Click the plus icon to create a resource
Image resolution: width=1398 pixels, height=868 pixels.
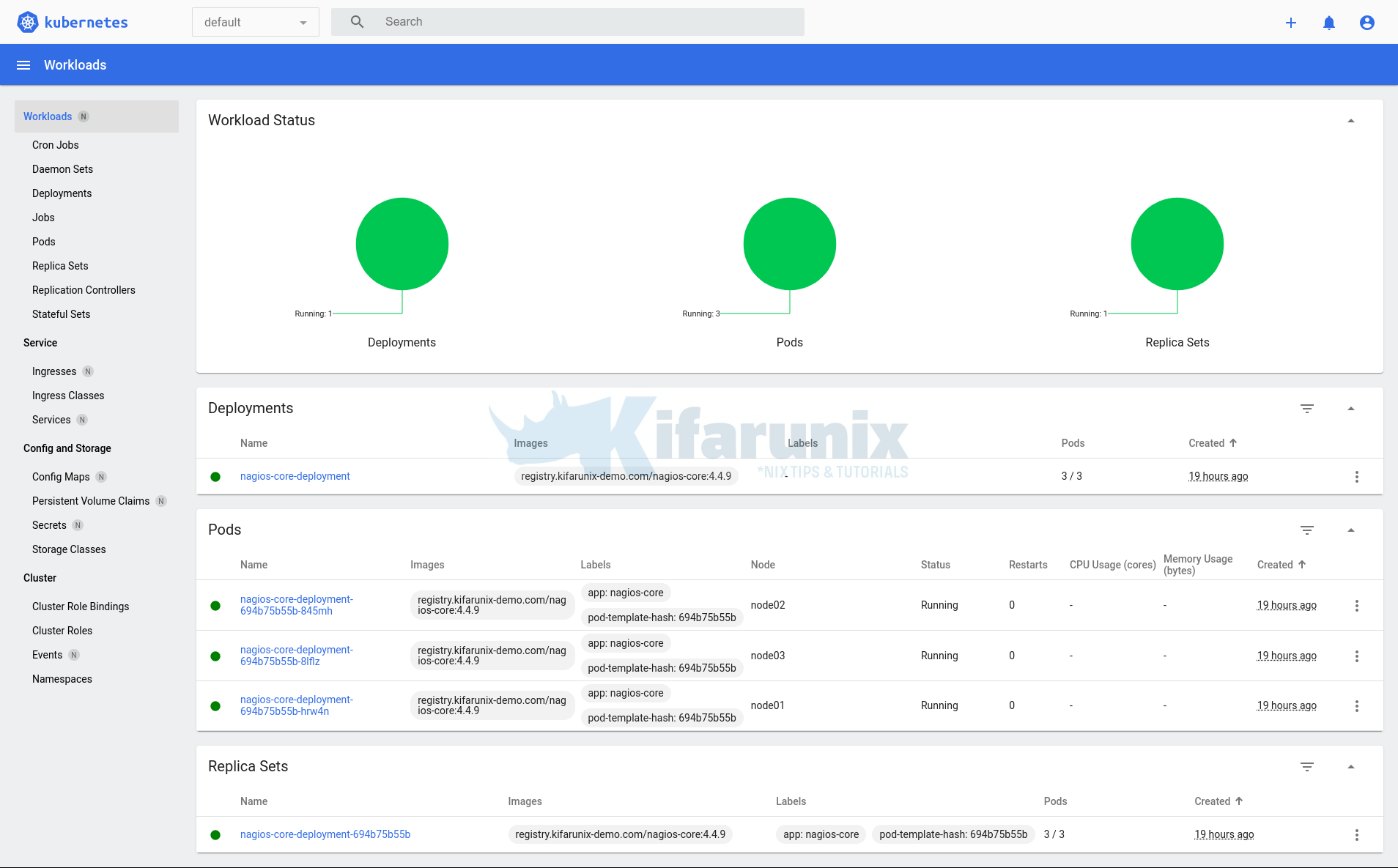pos(1291,23)
